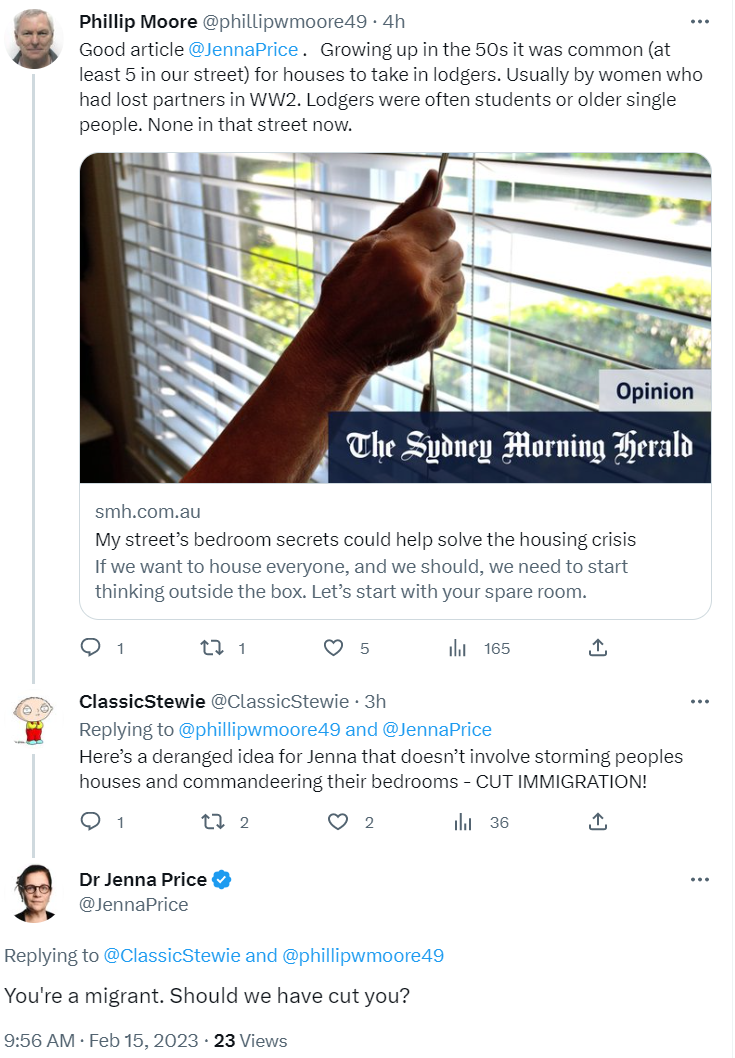The height and width of the screenshot is (1058, 735).
Task: Like ClassicStewie's tweet
Action: pos(338,822)
